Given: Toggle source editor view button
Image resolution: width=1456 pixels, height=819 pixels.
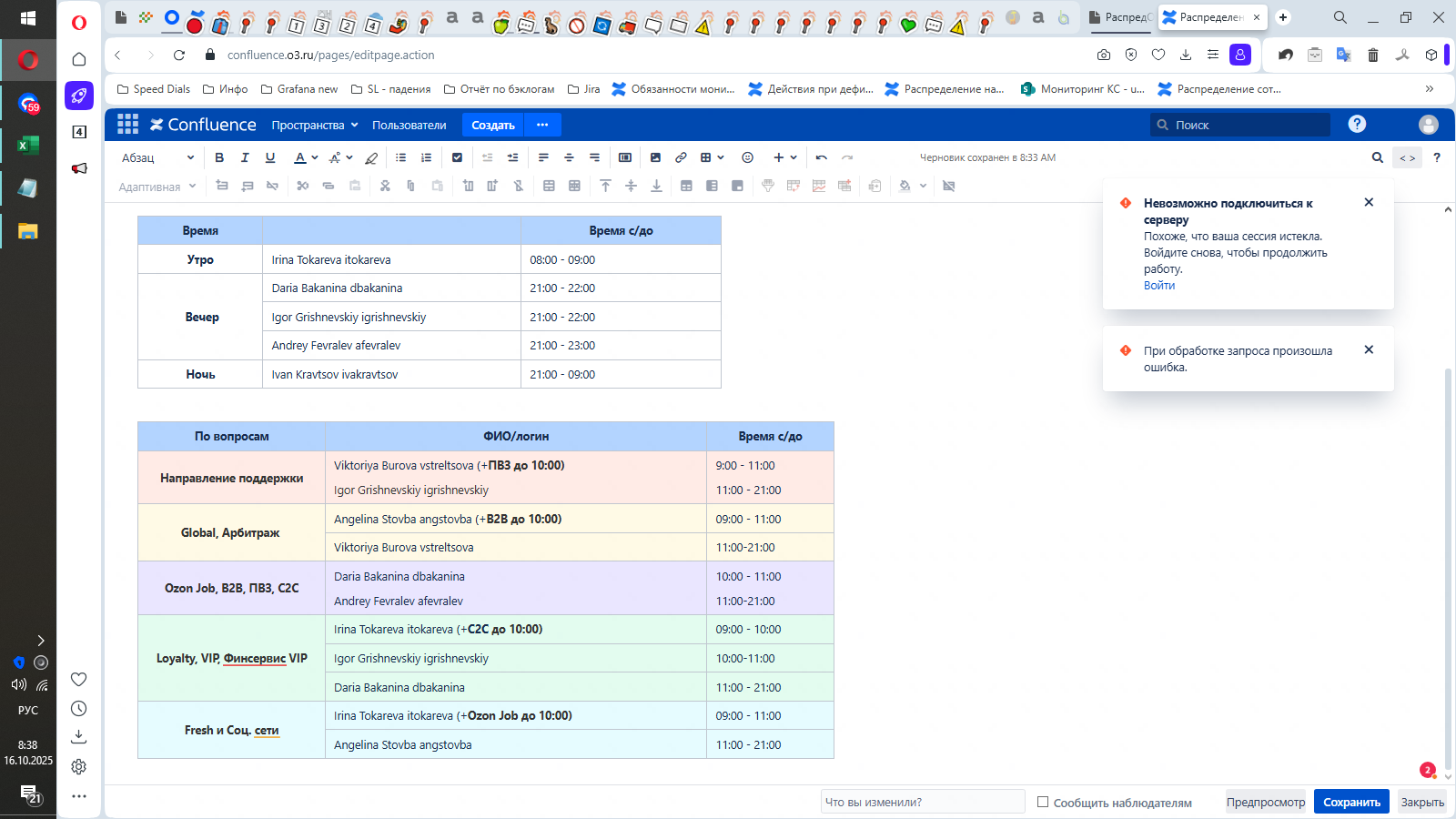Looking at the screenshot, I should (x=1407, y=157).
